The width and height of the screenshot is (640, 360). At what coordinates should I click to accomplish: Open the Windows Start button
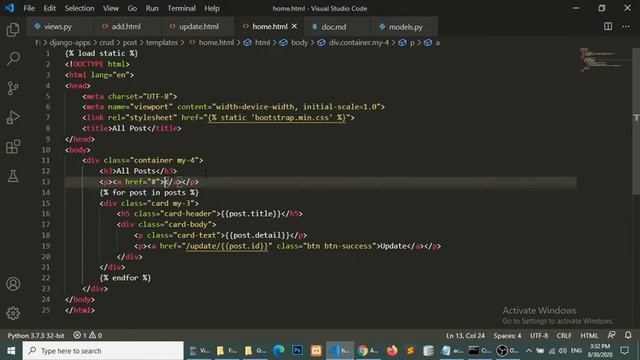[11, 351]
